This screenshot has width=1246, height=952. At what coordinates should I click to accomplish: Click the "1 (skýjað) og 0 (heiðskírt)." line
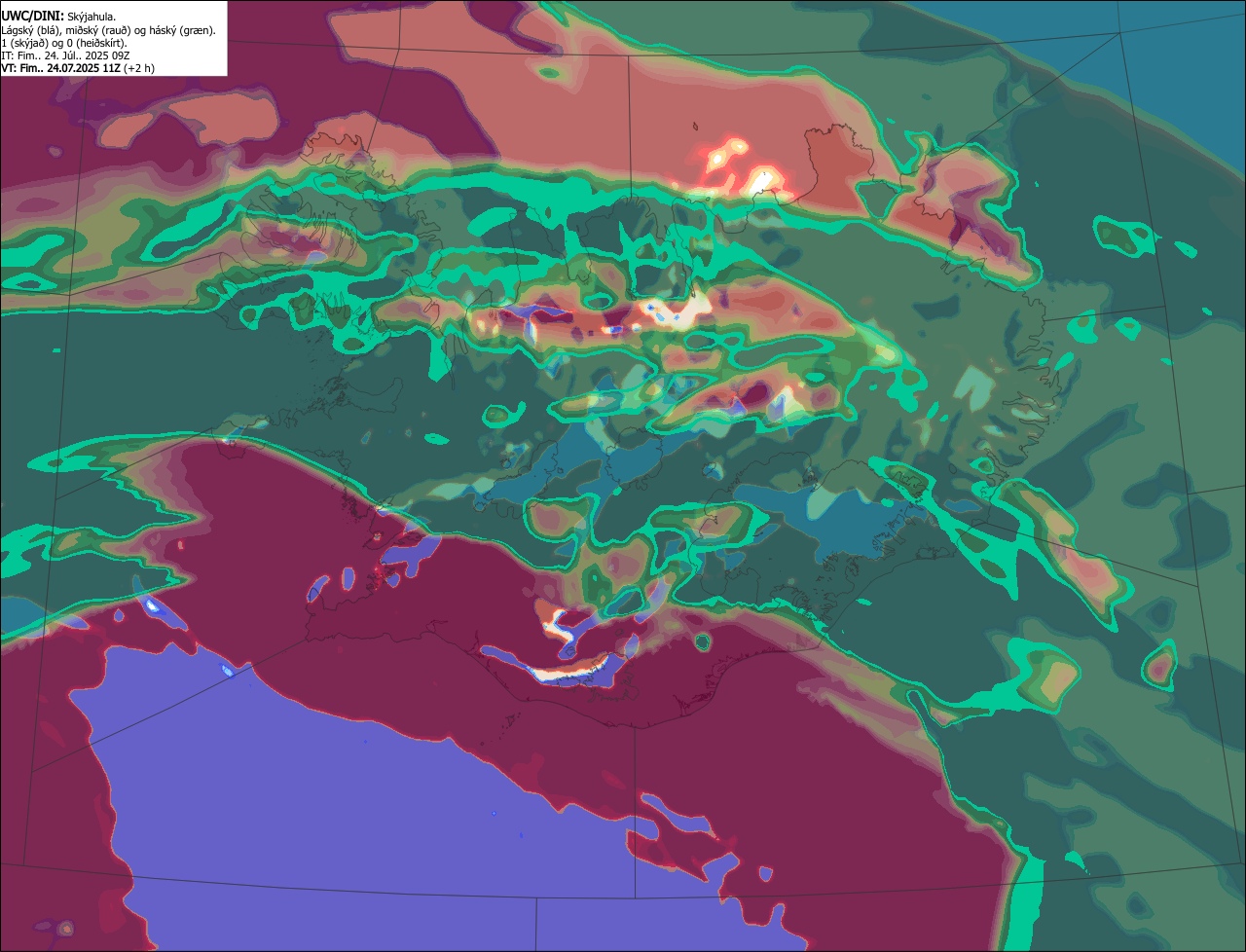pyautogui.click(x=64, y=43)
